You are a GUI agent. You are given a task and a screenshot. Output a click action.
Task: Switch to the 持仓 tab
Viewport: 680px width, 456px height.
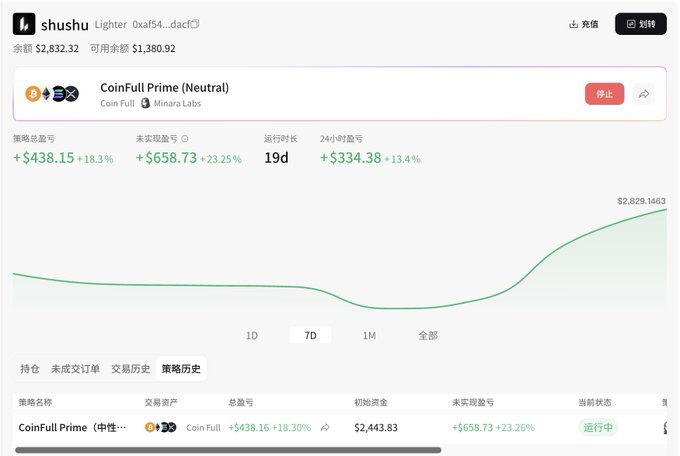29,369
